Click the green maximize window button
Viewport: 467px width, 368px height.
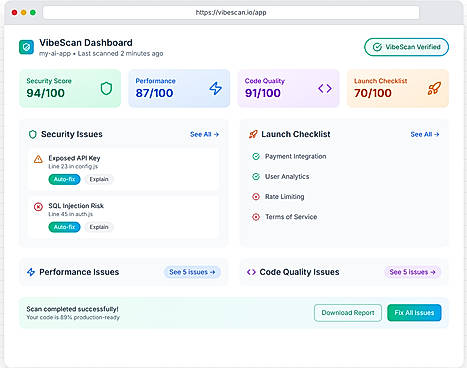pyautogui.click(x=33, y=13)
